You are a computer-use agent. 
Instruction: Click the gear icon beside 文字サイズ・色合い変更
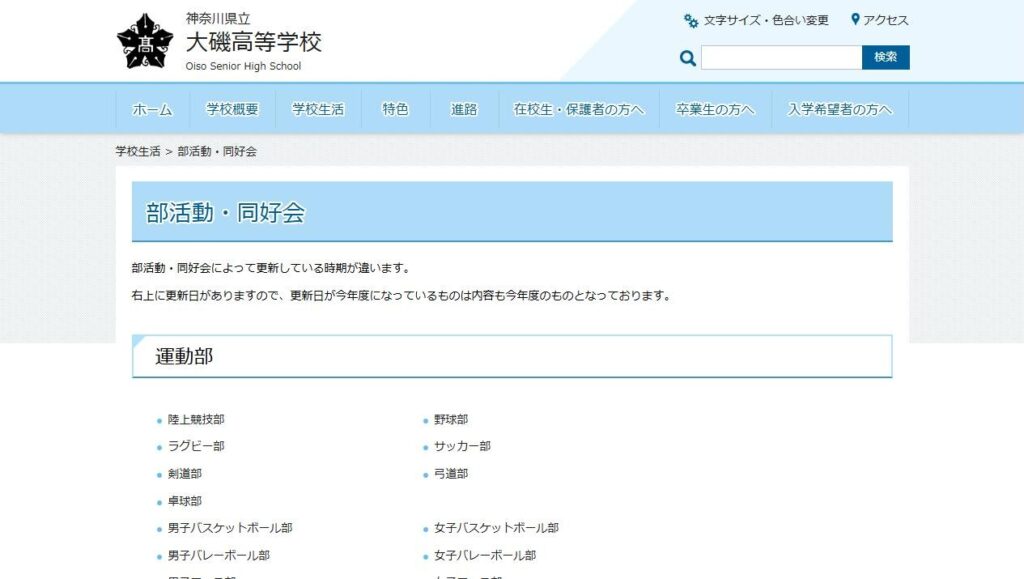point(691,21)
